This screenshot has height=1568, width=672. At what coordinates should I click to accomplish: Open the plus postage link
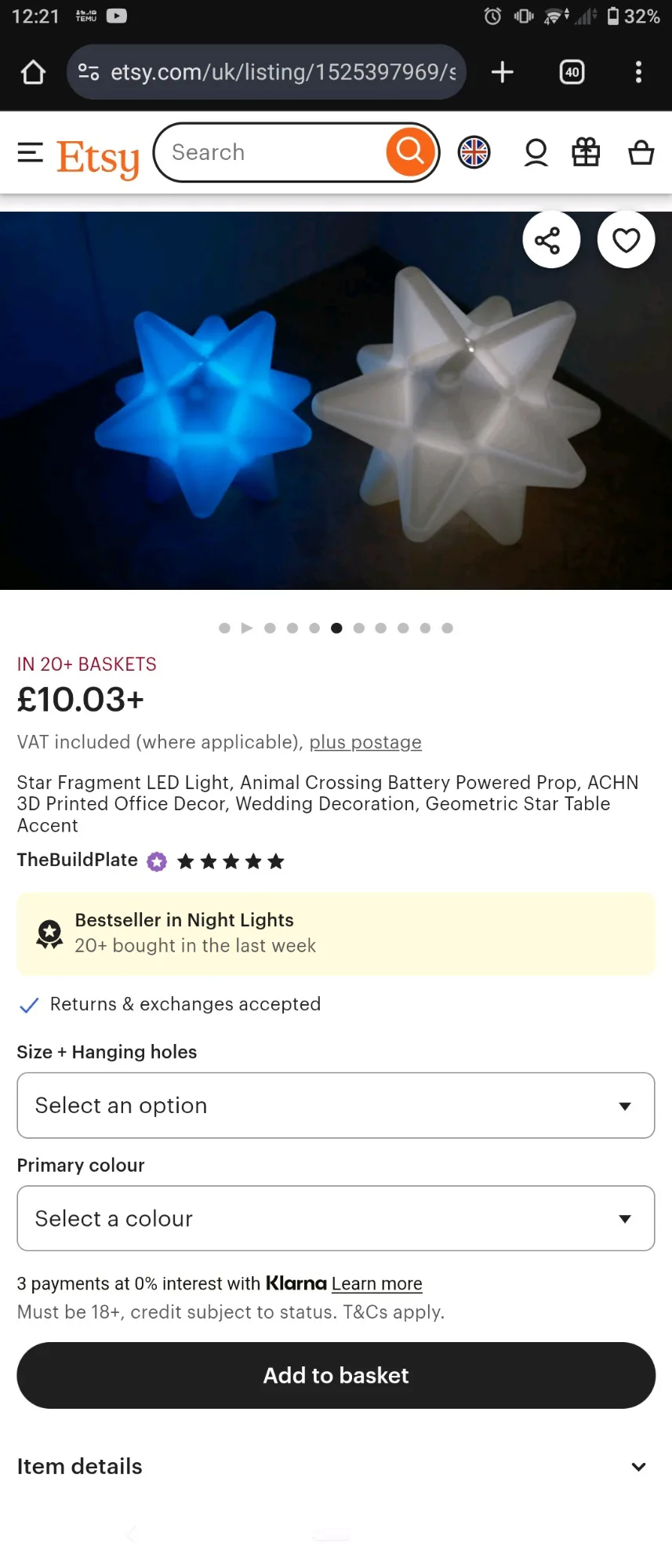pos(365,742)
